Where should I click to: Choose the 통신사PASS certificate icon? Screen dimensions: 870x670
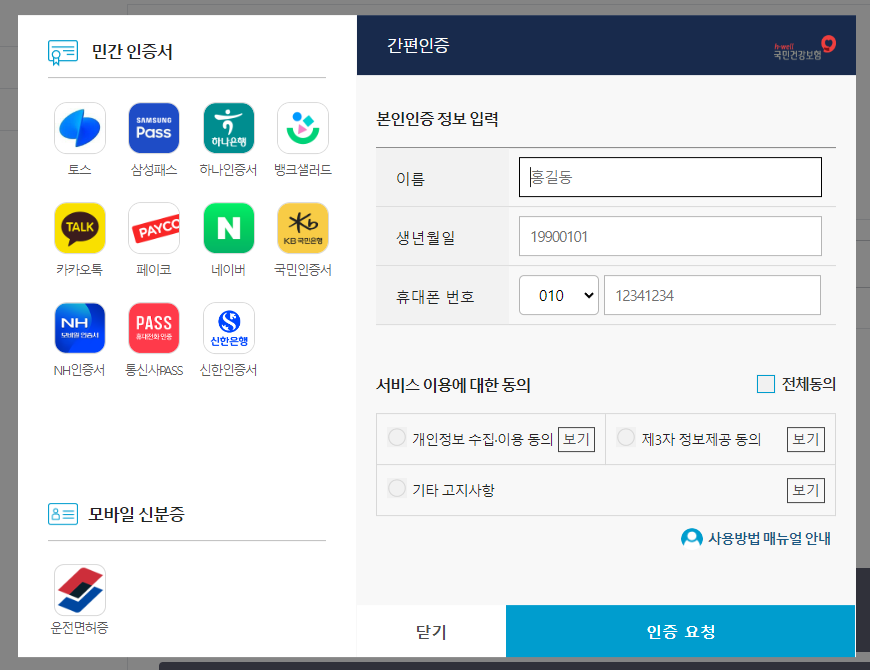pos(154,328)
